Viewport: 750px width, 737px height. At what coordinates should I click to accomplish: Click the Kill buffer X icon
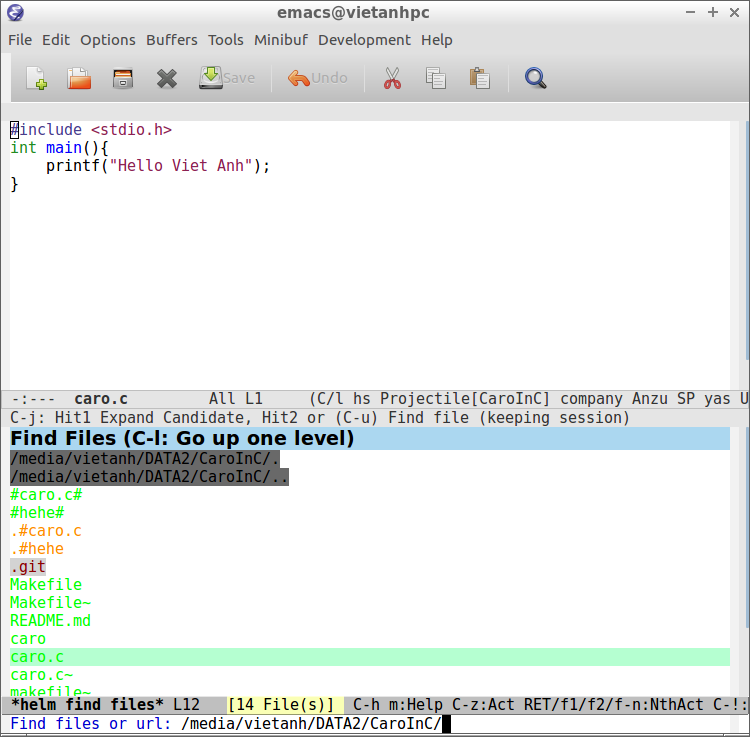(x=166, y=78)
